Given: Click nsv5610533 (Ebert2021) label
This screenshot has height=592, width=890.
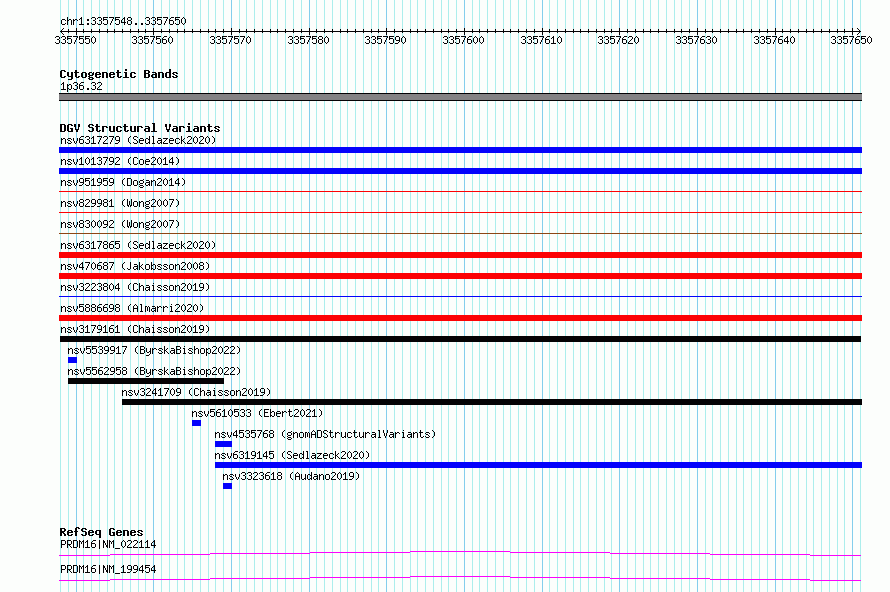Looking at the screenshot, I should click(x=257, y=413).
